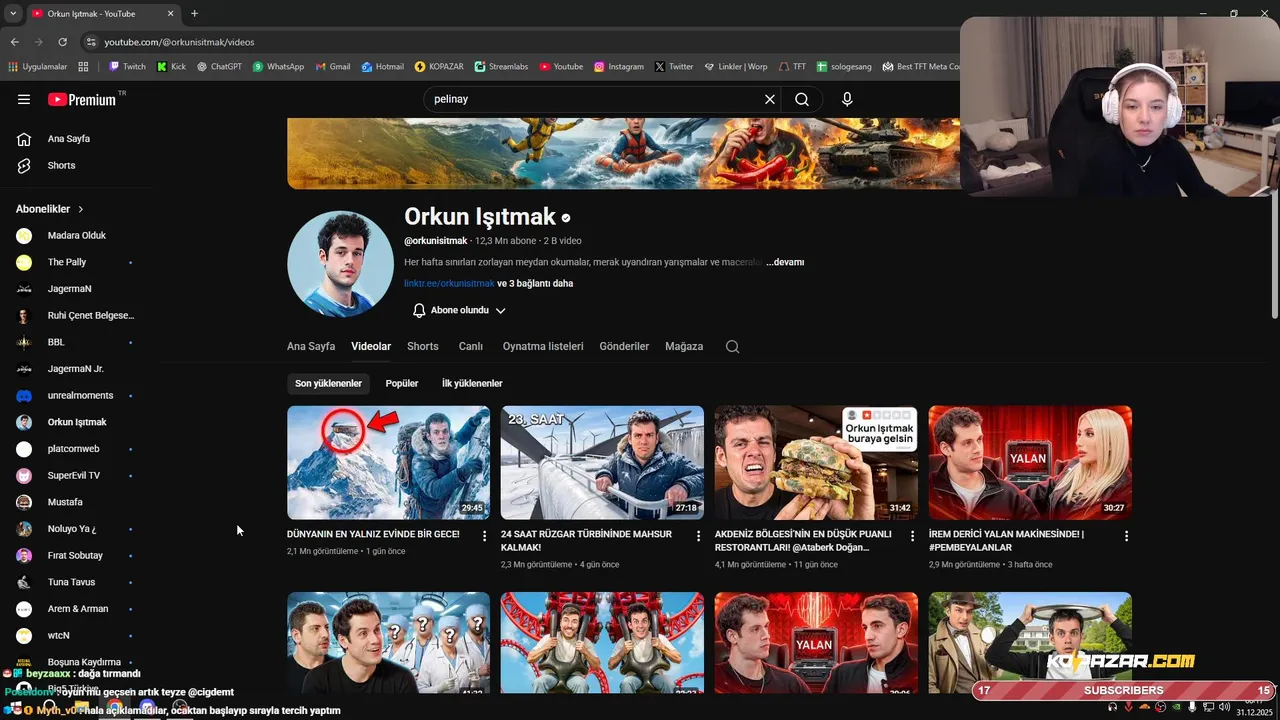Play 24 SAAT RÜZGAR TÜRBİNİNDE thumbnail
Image resolution: width=1280 pixels, height=720 pixels.
pos(602,462)
